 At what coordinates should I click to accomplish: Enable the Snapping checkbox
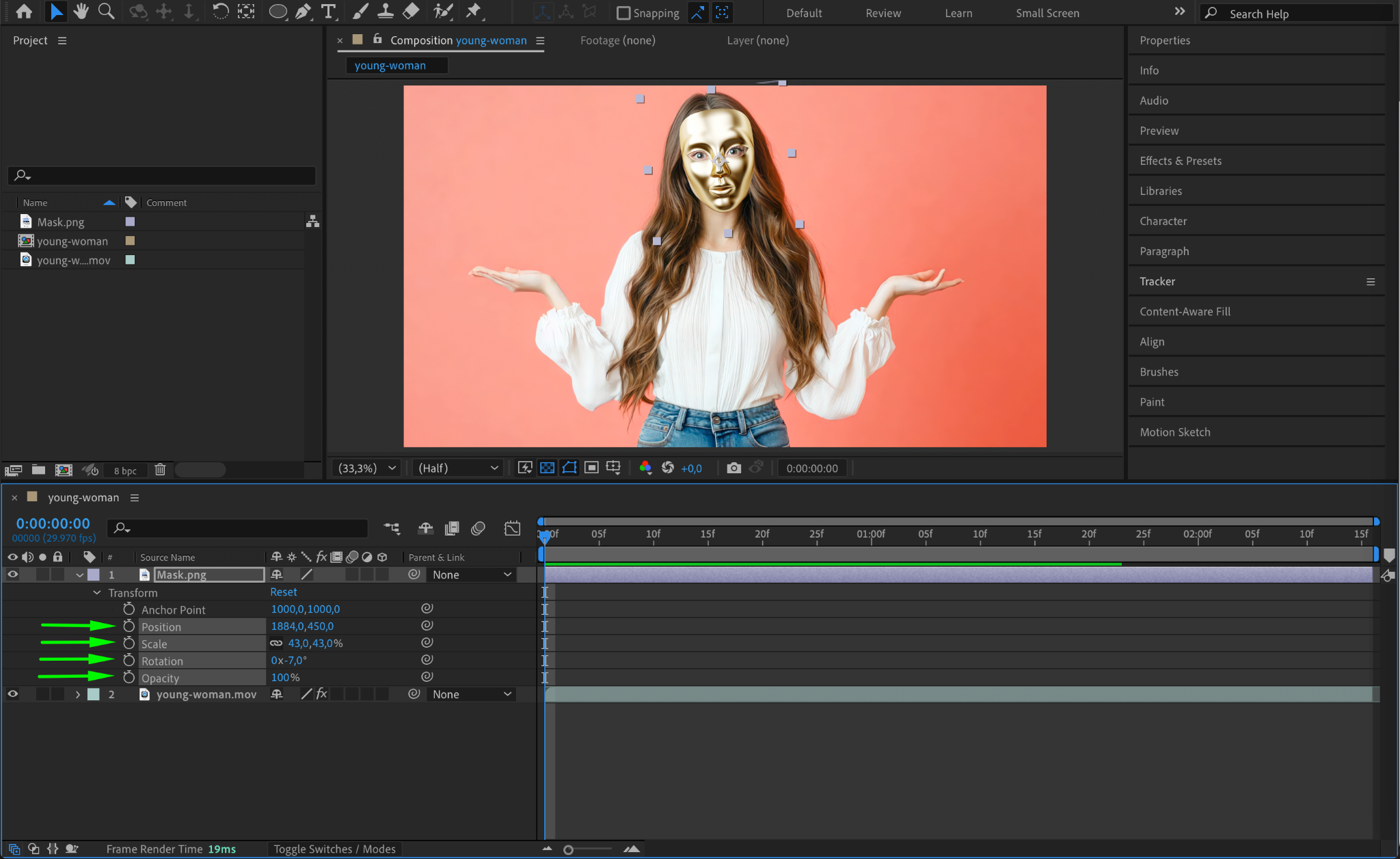point(623,13)
